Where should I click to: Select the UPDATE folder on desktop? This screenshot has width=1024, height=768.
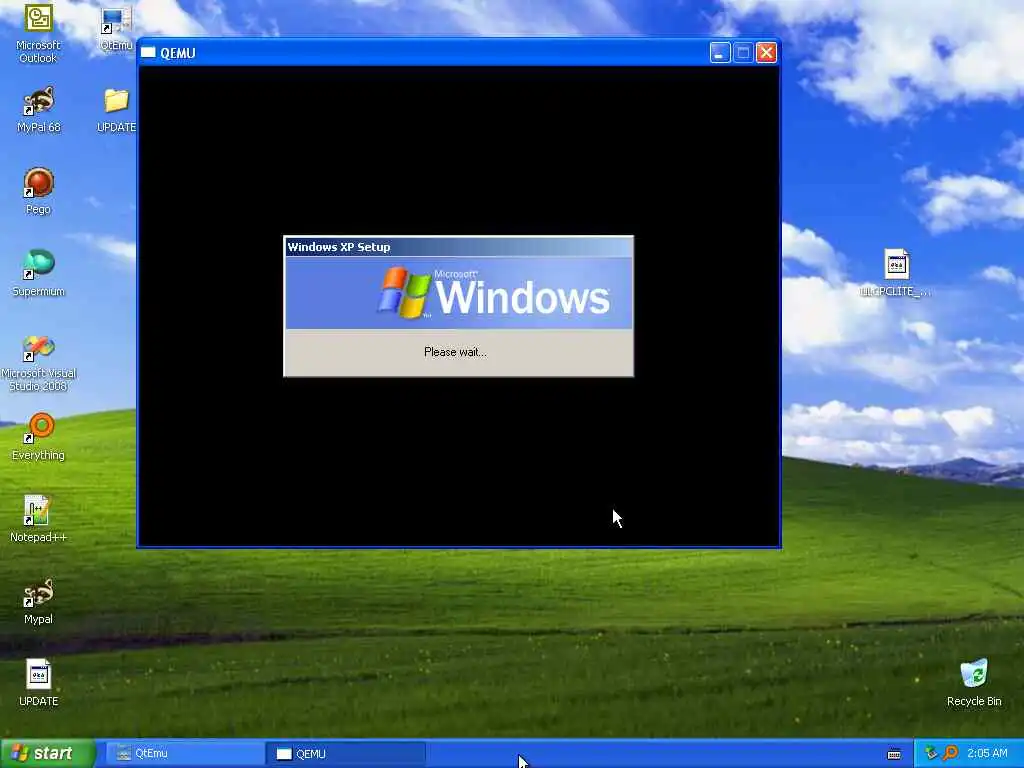tap(116, 109)
